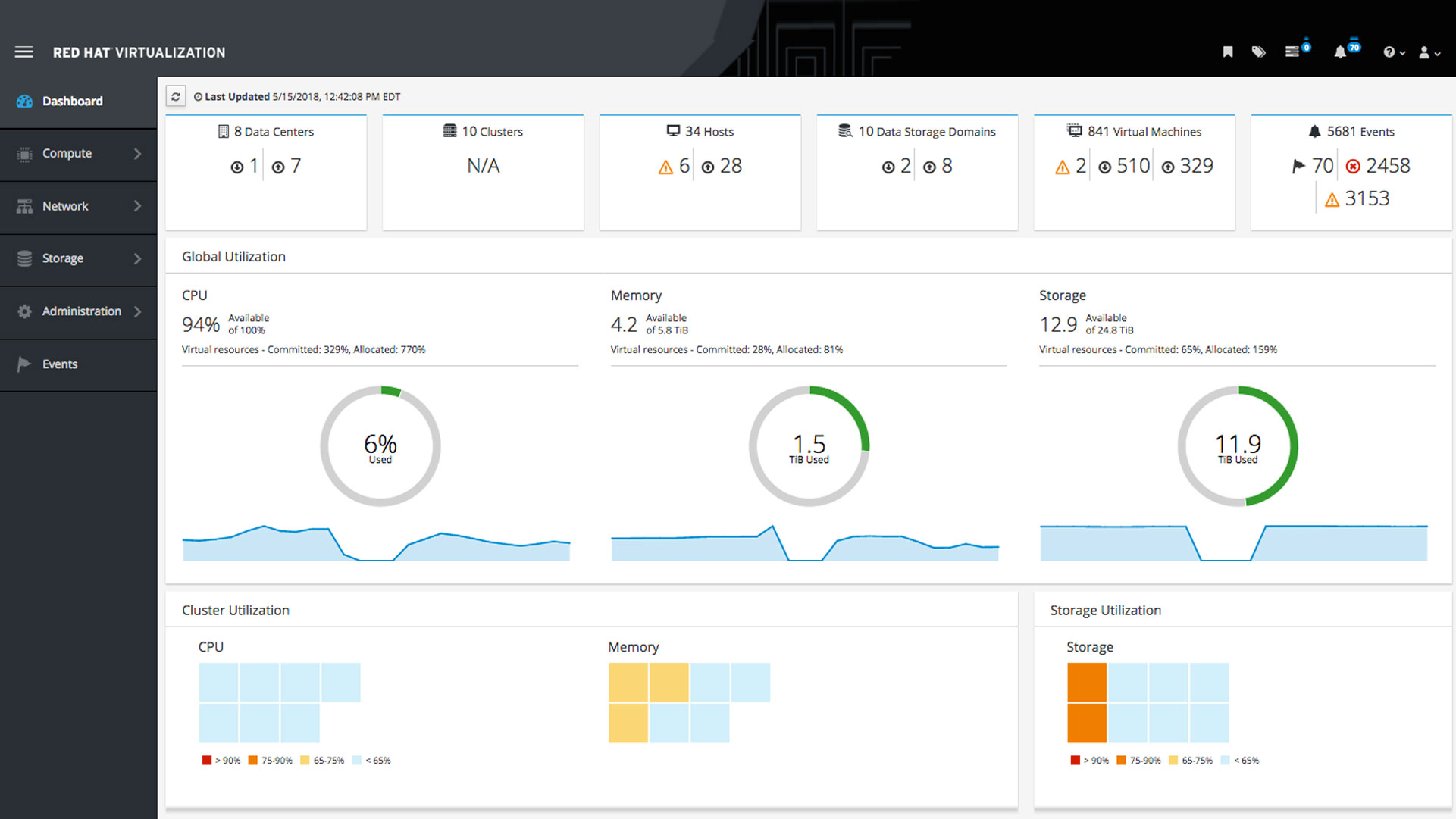Click the Events flag icon in sidebar
Viewport: 1456px width, 819px height.
click(23, 364)
